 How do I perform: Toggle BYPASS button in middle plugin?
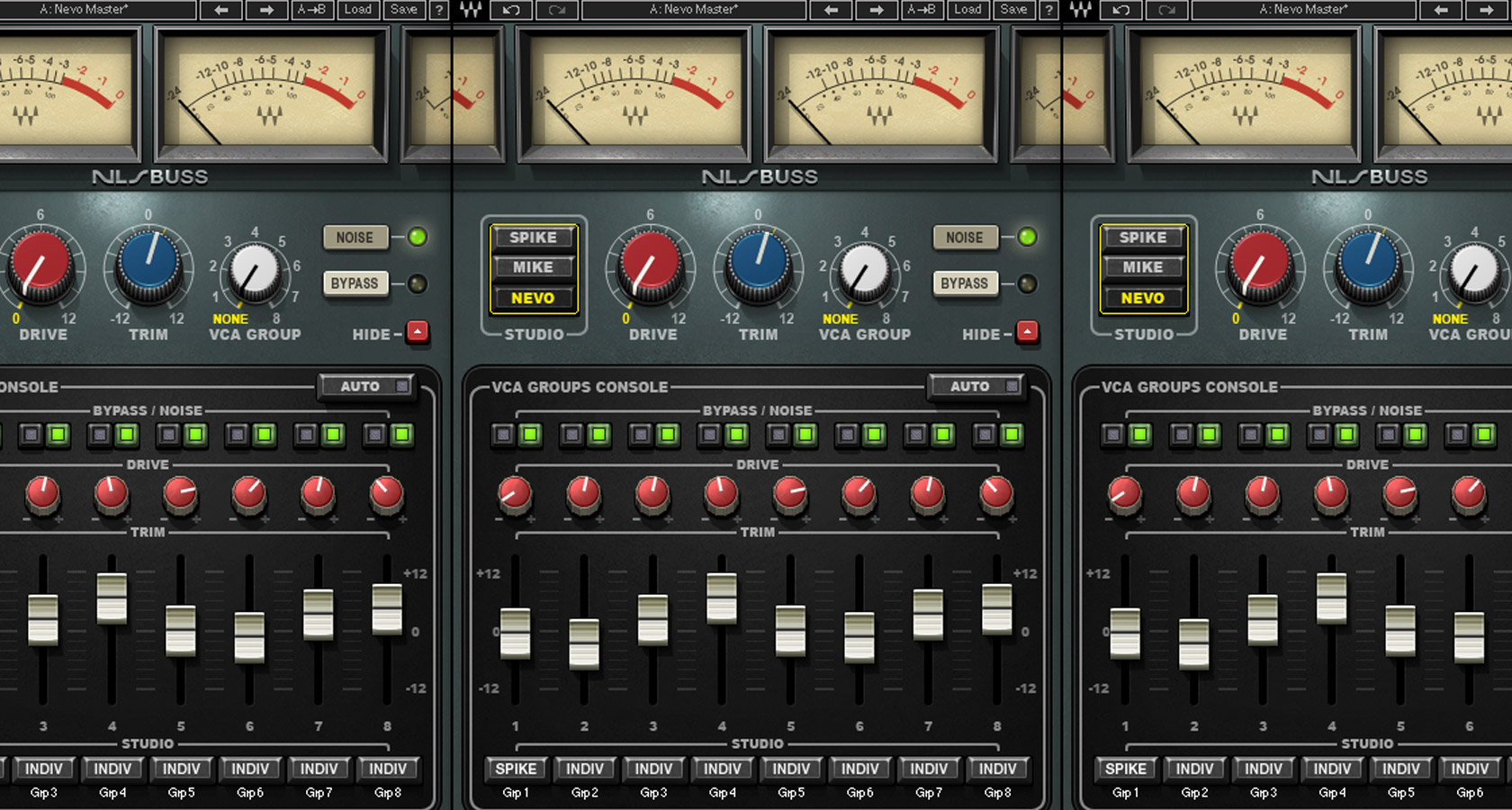point(964,283)
